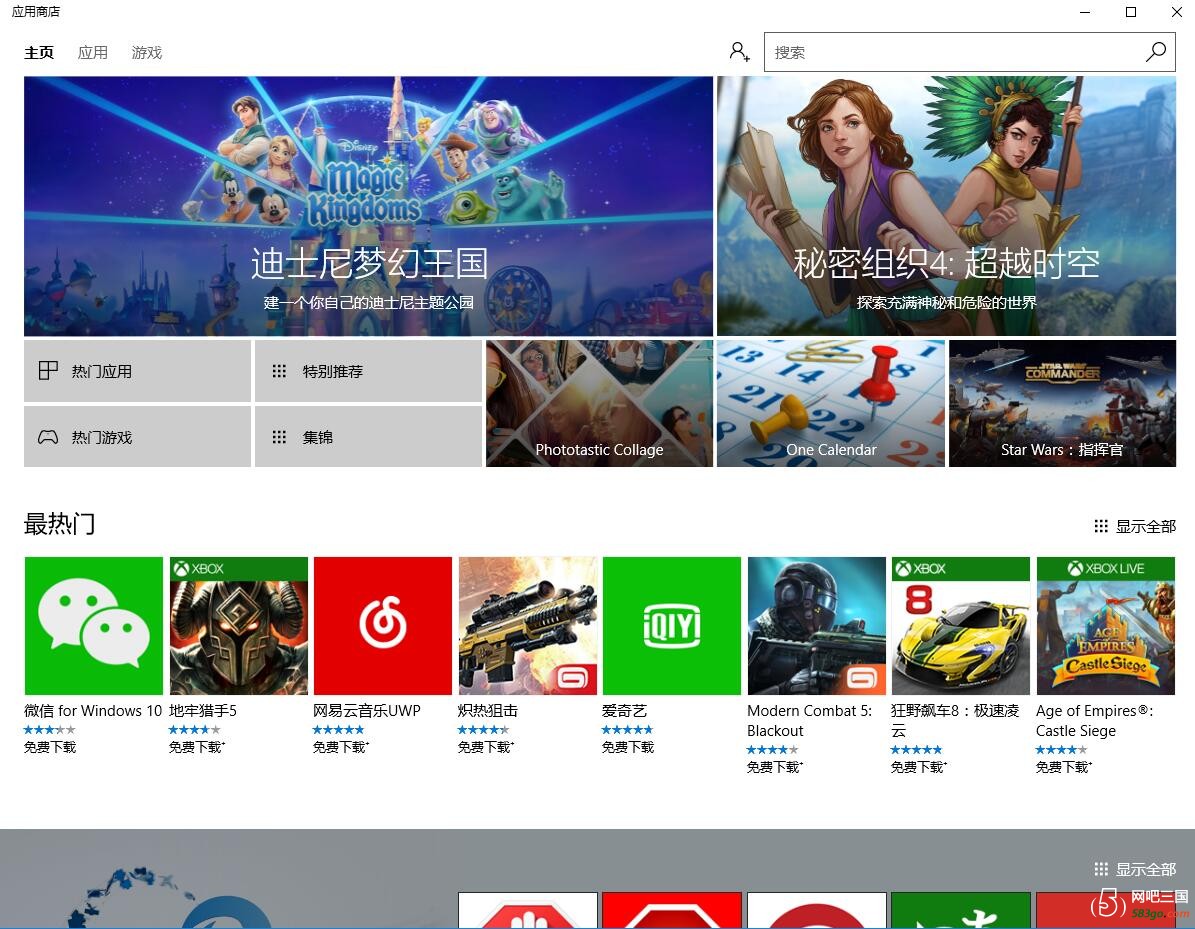Click the 网易云音乐UWP title text

pos(367,711)
